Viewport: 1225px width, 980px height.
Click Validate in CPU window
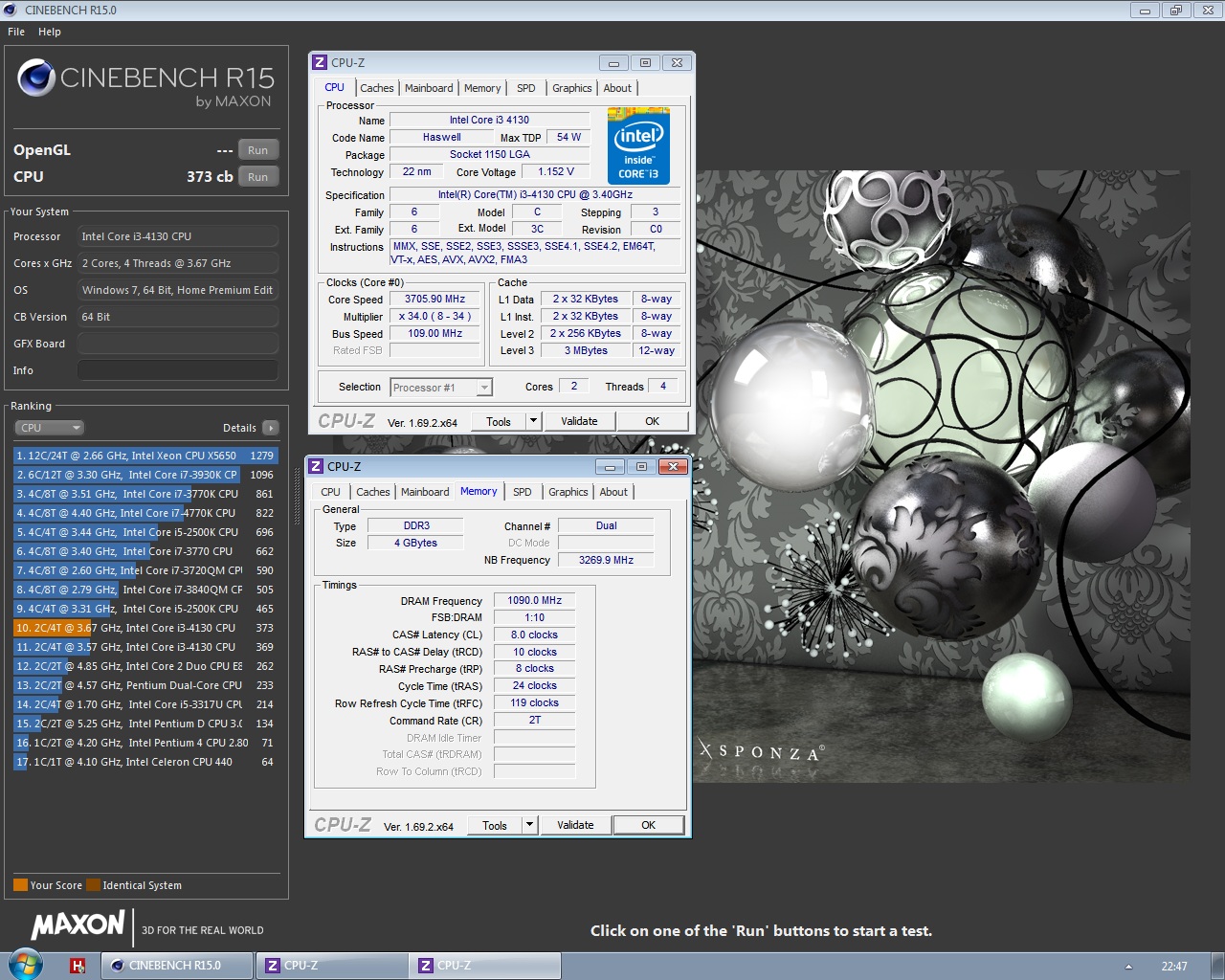(579, 421)
